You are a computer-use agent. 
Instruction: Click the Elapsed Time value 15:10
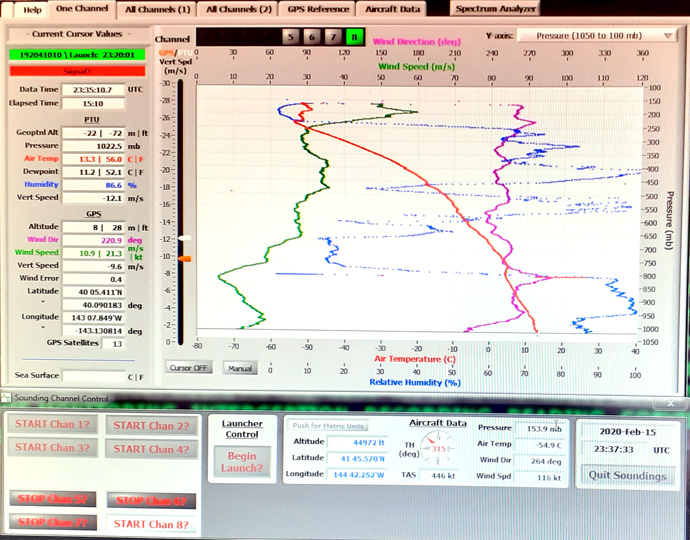pos(93,103)
